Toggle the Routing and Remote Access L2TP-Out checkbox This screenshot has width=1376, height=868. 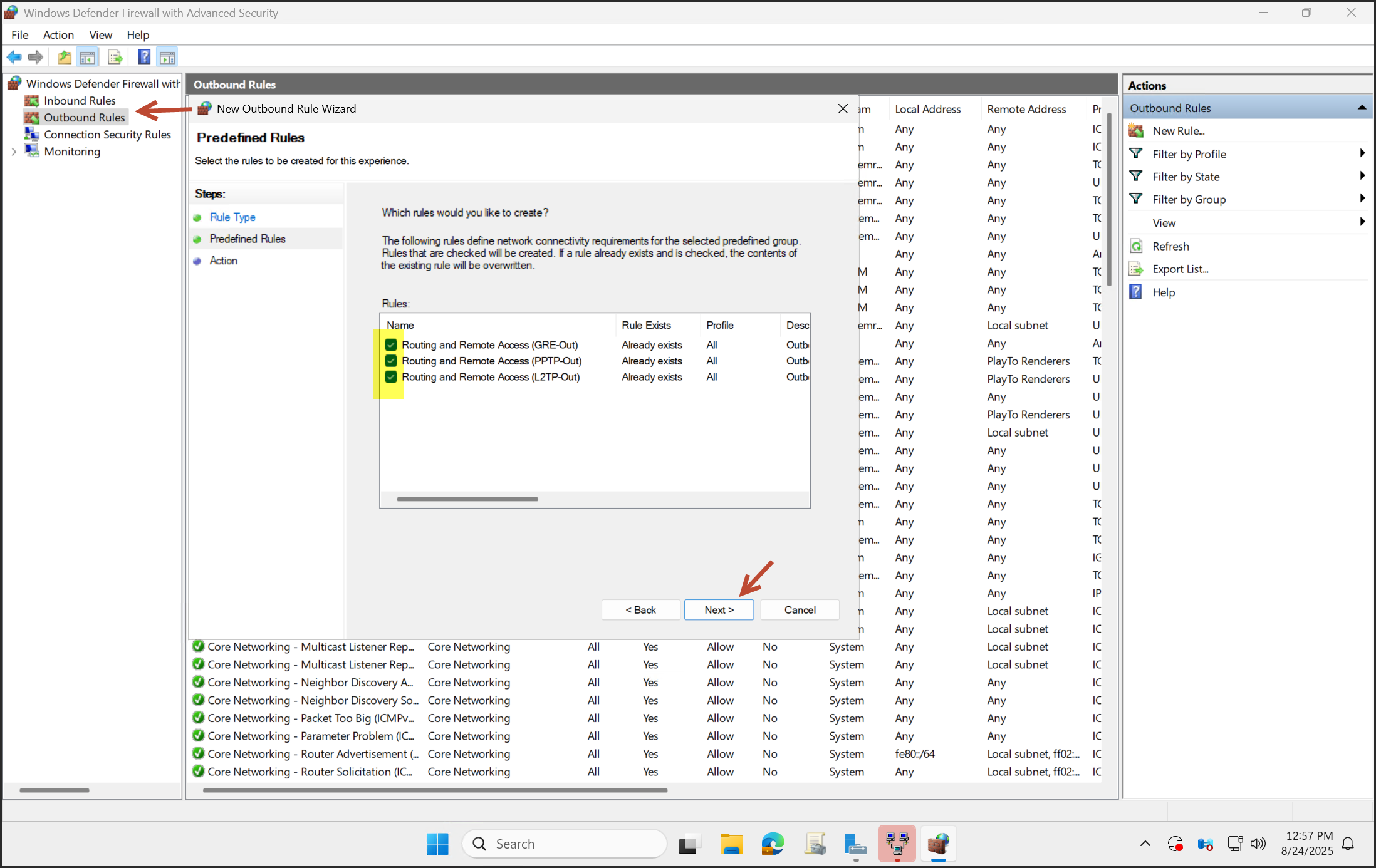coord(391,377)
